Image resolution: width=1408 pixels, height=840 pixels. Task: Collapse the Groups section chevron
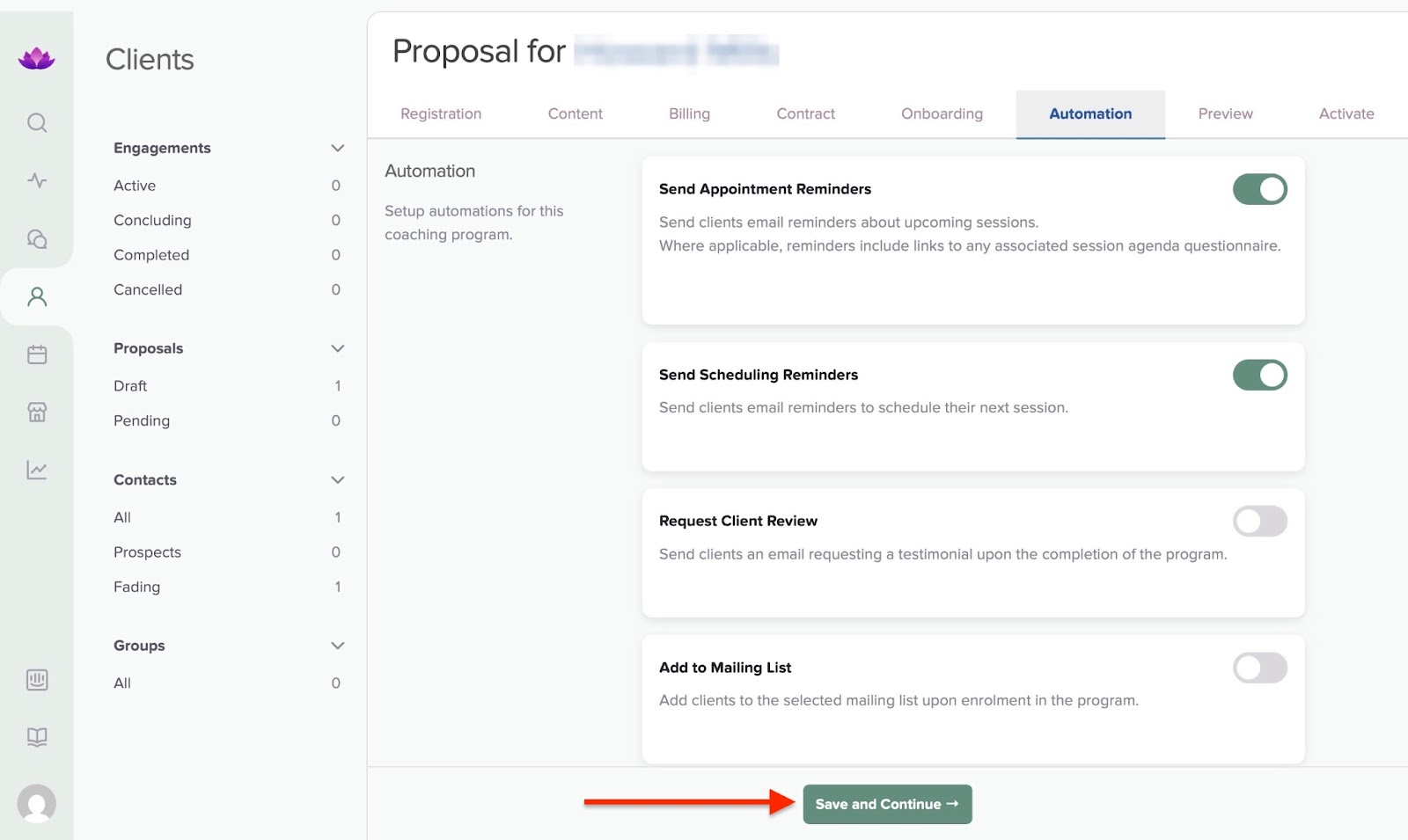click(x=337, y=646)
